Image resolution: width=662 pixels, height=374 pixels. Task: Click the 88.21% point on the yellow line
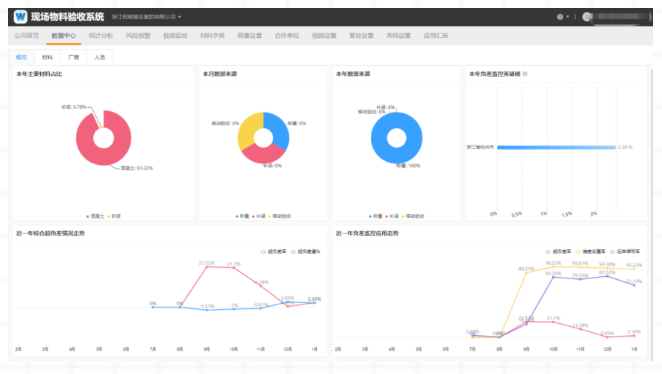[526, 273]
